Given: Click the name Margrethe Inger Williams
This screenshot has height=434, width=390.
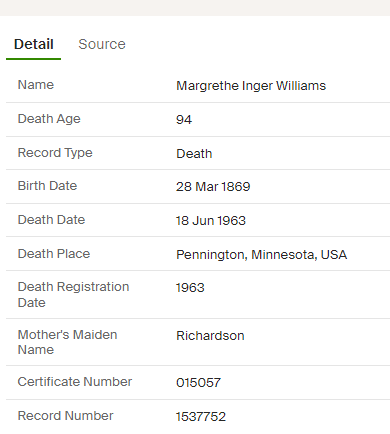Looking at the screenshot, I should [251, 86].
